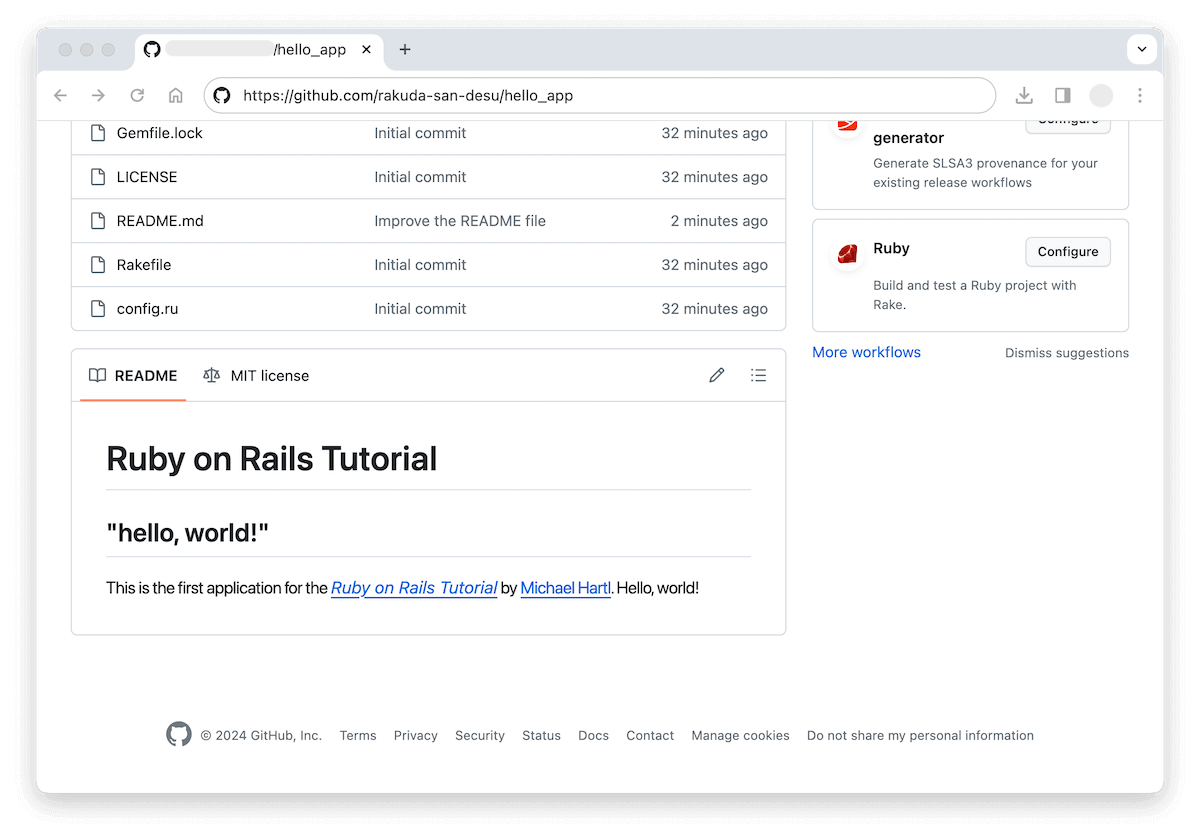The height and width of the screenshot is (838, 1200).
Task: Click the GitHub site icon in the address bar
Action: point(222,96)
